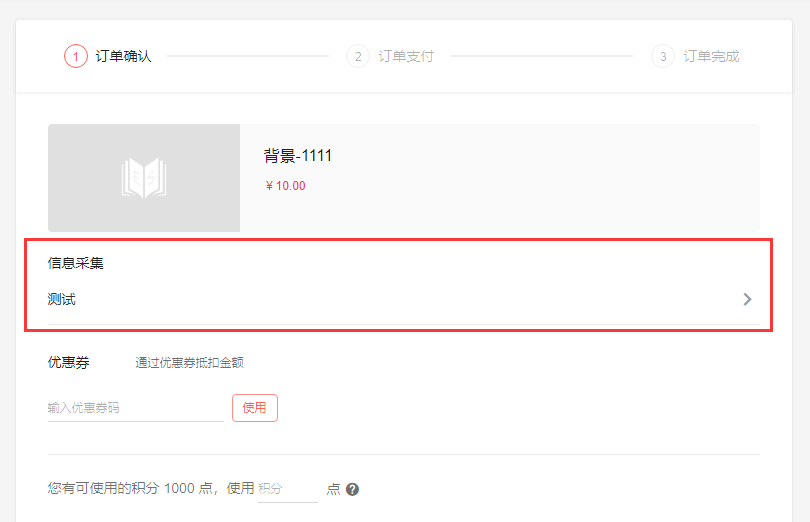The image size is (810, 522).
Task: Click the step 2 circle icon
Action: [358, 56]
